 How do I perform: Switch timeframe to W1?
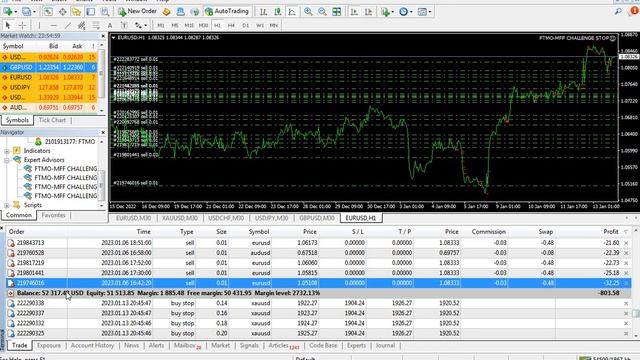tap(260, 25)
